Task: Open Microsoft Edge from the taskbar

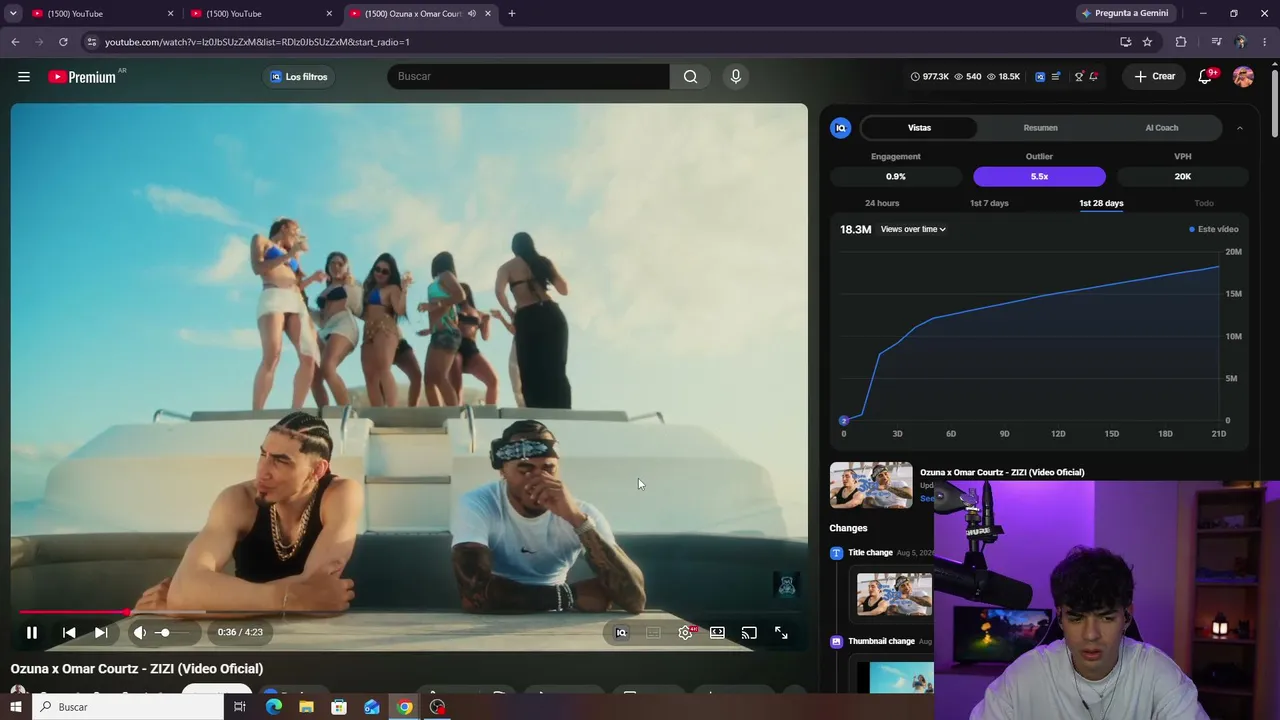Action: point(273,707)
